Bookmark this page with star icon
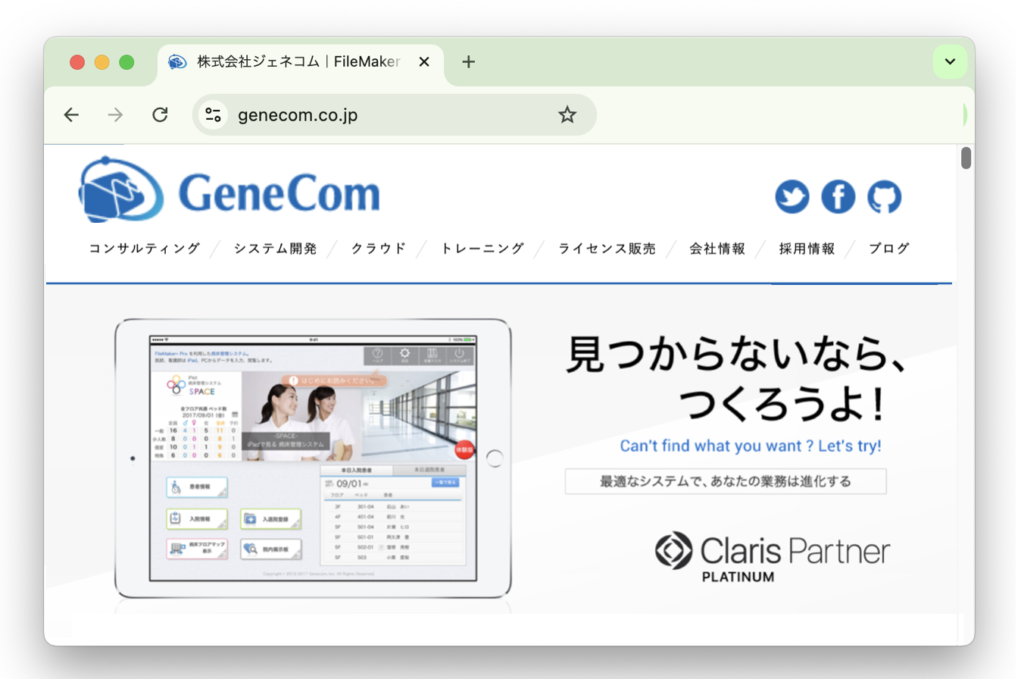This screenshot has height=679, width=1024. [567, 115]
